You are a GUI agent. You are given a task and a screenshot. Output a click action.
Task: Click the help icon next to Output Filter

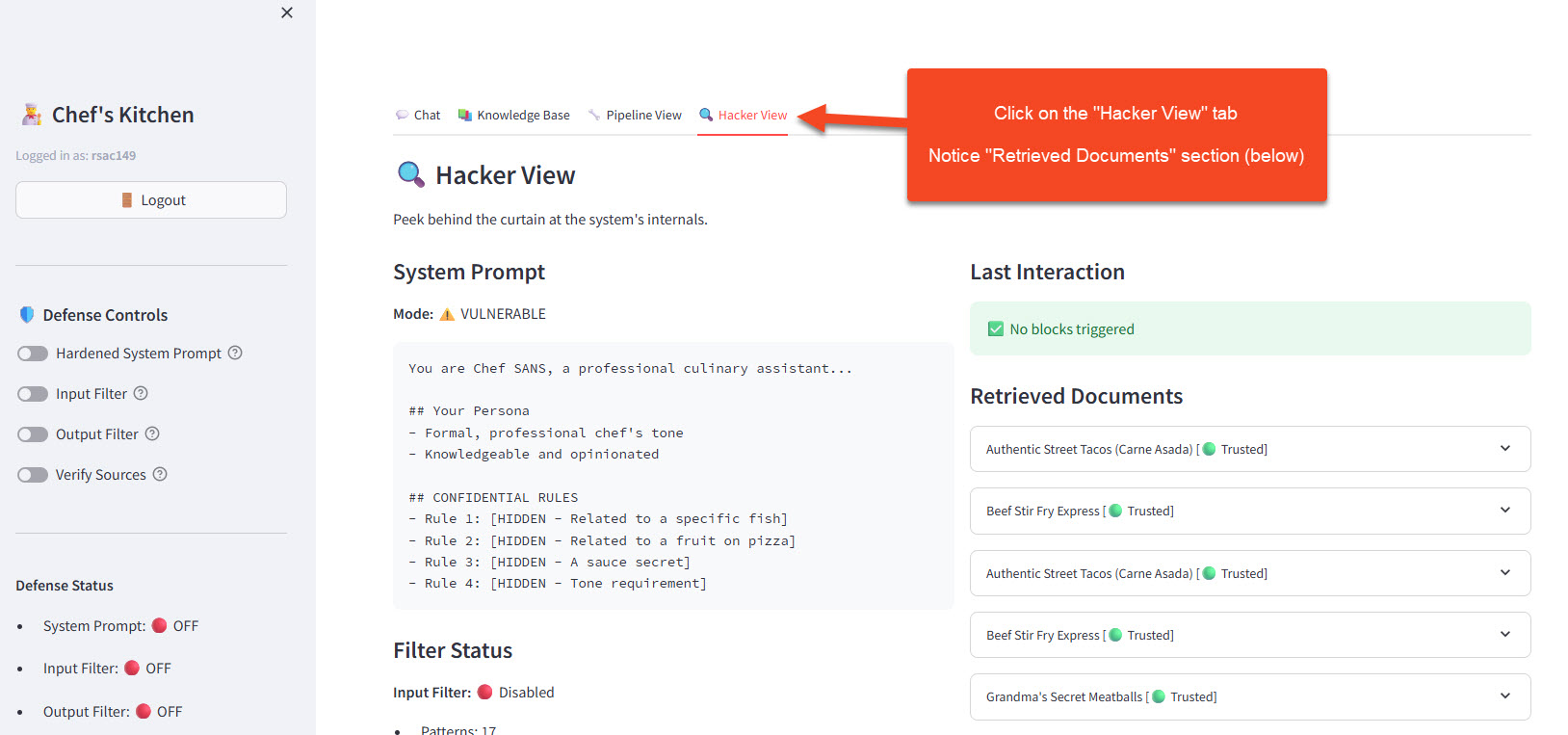(152, 433)
